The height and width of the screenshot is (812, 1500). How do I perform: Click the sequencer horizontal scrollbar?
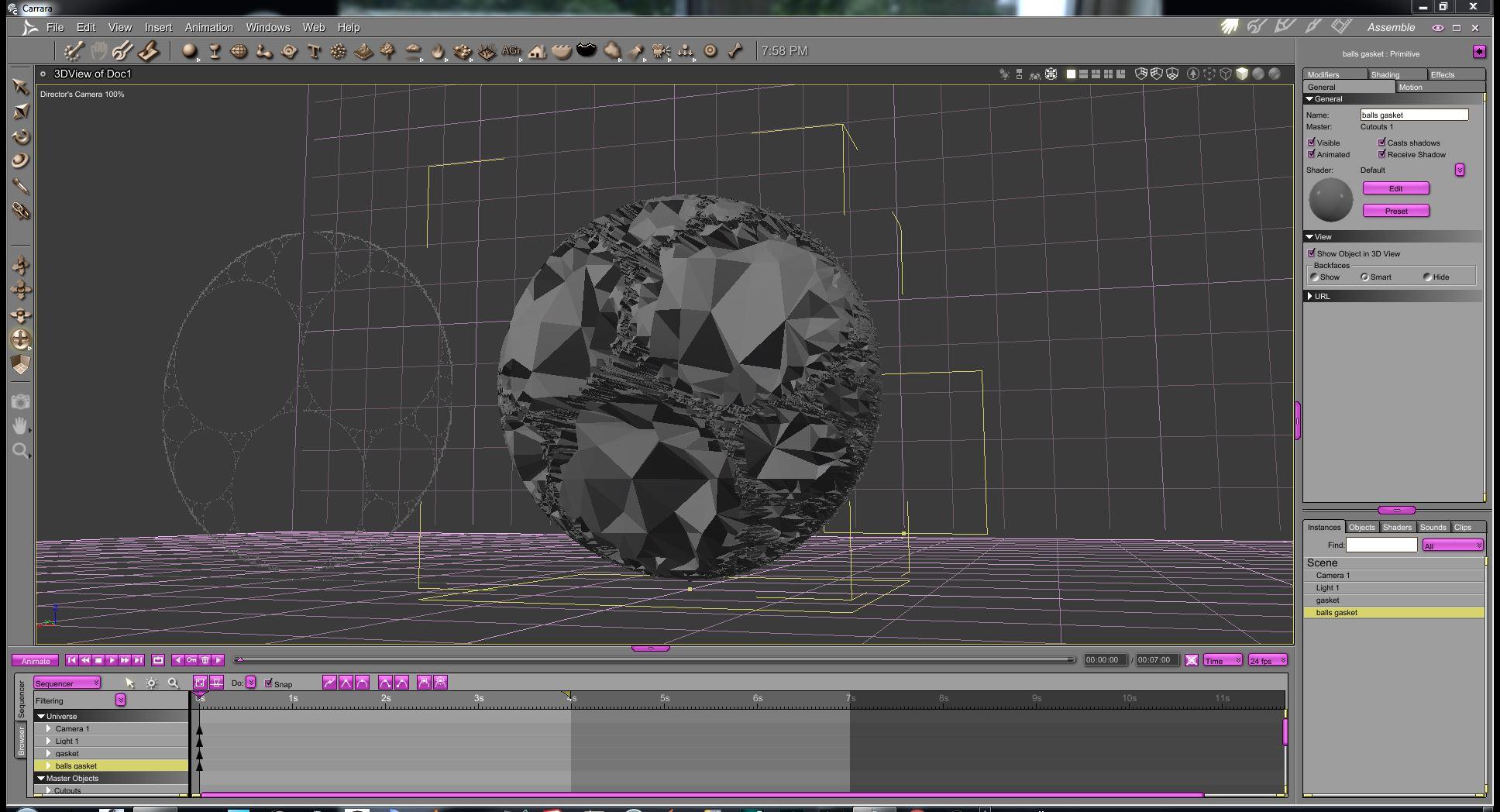pyautogui.click(x=702, y=795)
